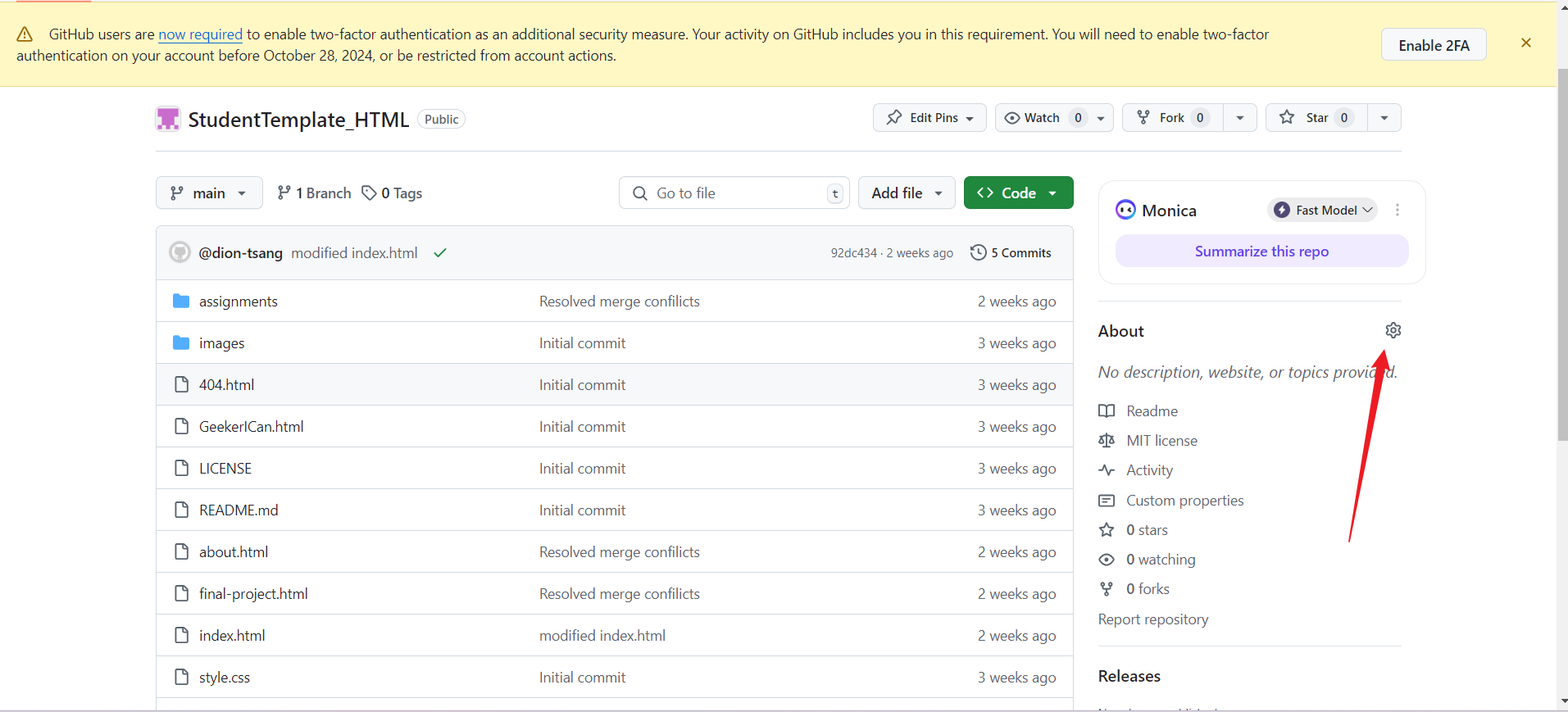View the 0 Tags link
Image resolution: width=1568 pixels, height=712 pixels.
pyautogui.click(x=392, y=193)
